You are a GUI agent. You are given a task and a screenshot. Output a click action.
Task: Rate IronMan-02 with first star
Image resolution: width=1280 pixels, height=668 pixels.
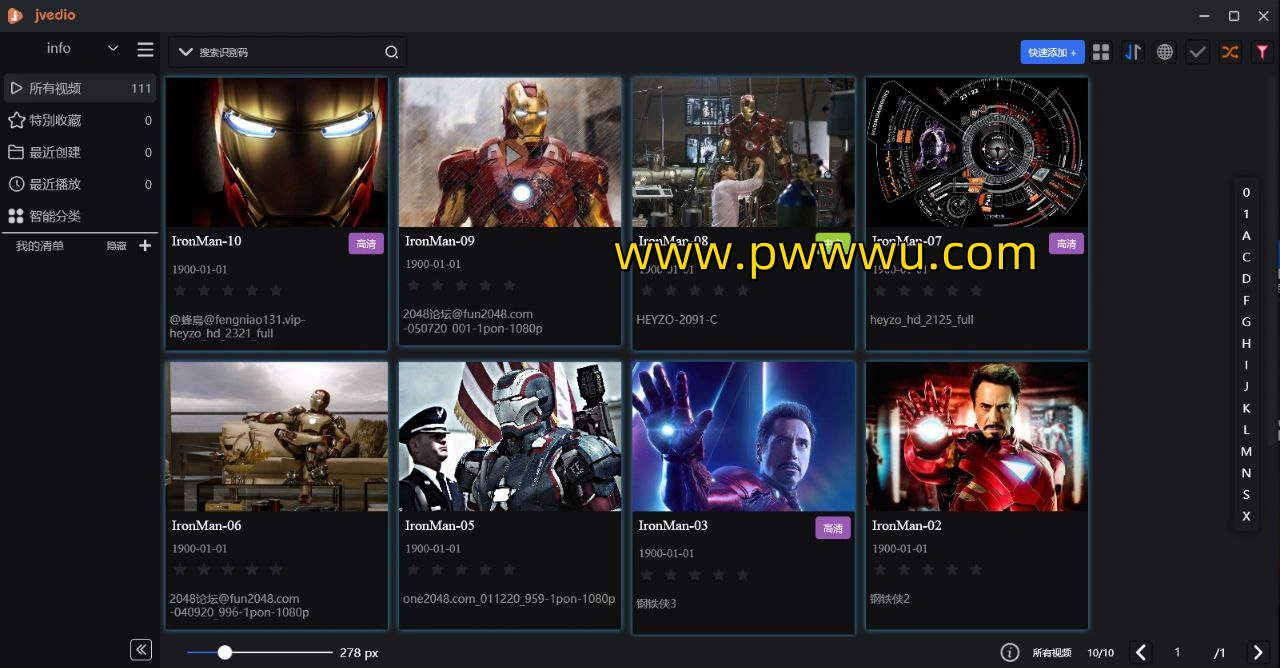pyautogui.click(x=880, y=569)
